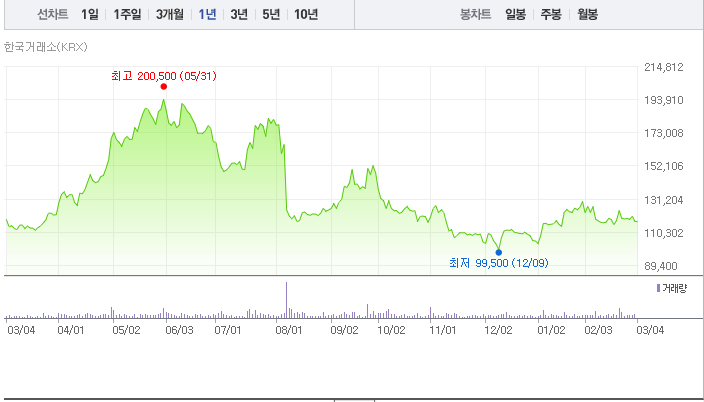This screenshot has width=704, height=402.
Task: Click the 110,302 y-axis value
Action: [664, 233]
